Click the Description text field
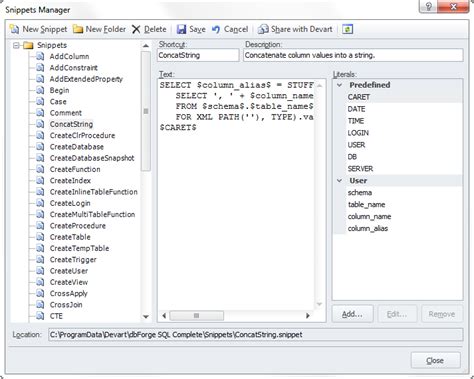Viewport: 474px width, 379px height. (x=353, y=55)
